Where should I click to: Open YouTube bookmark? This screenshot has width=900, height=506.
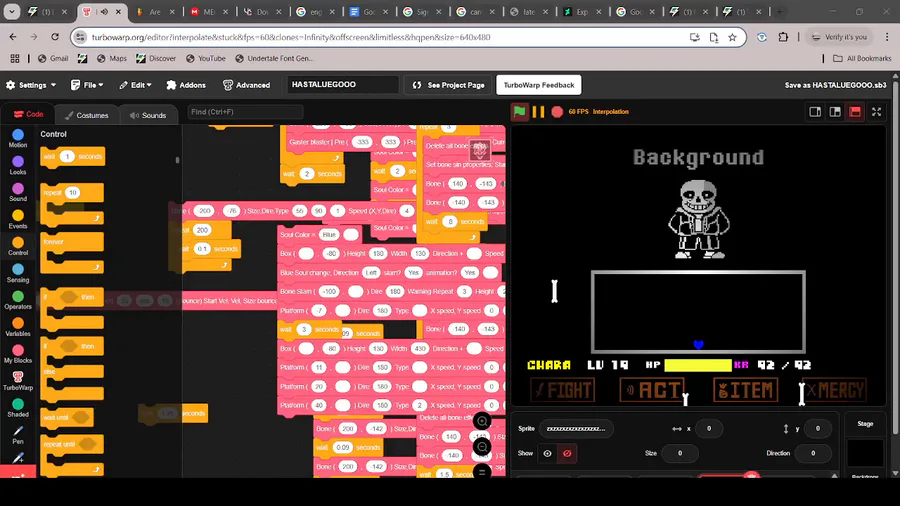[205, 59]
